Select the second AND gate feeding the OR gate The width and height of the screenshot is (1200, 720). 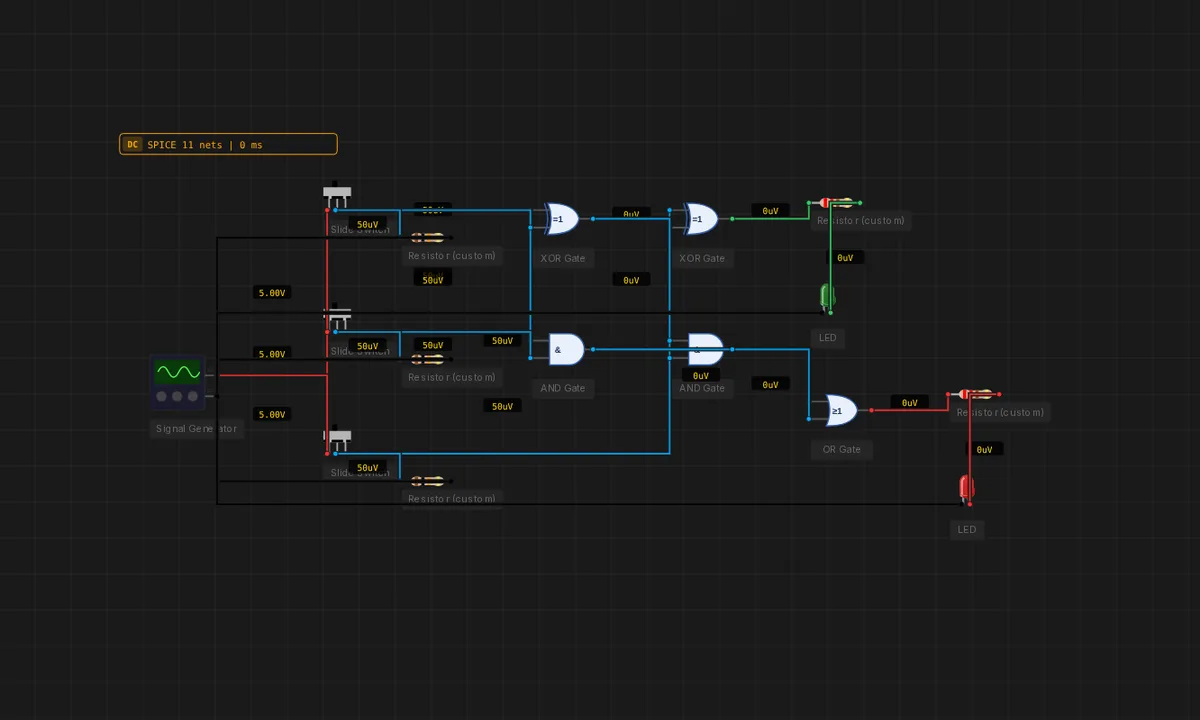point(704,349)
